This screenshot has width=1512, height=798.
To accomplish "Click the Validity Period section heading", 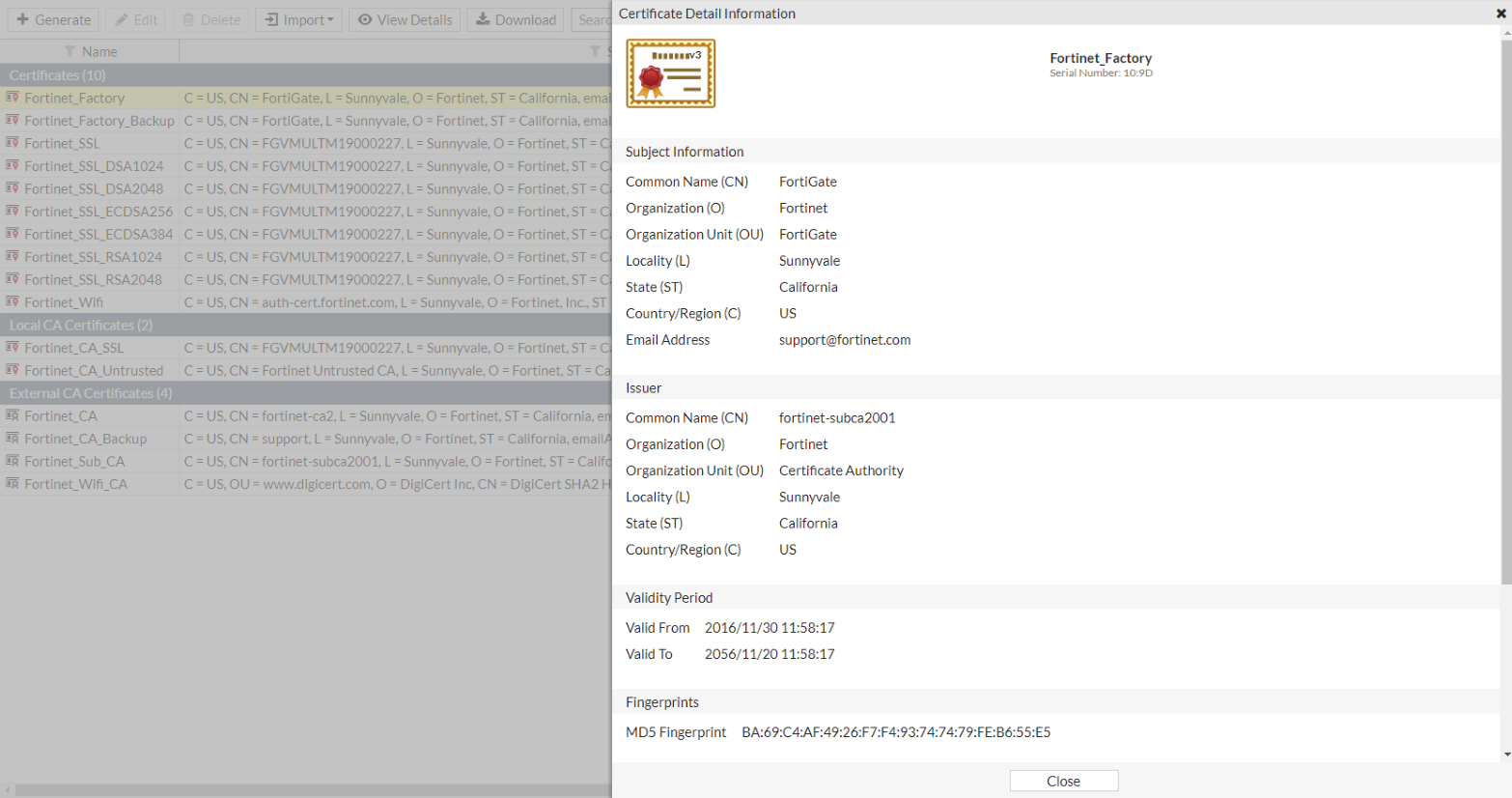I will 669,598.
